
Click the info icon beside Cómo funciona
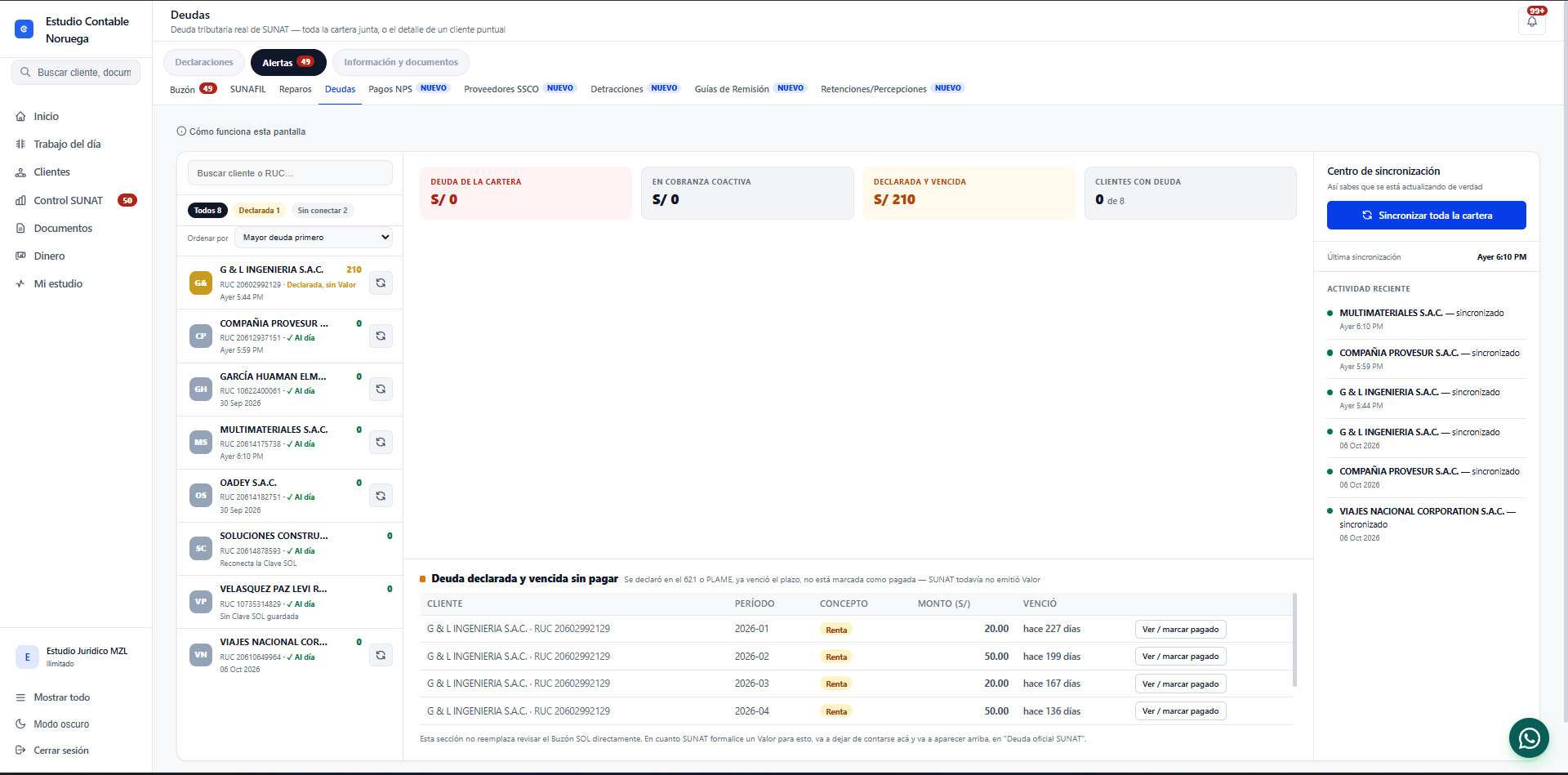tap(181, 131)
